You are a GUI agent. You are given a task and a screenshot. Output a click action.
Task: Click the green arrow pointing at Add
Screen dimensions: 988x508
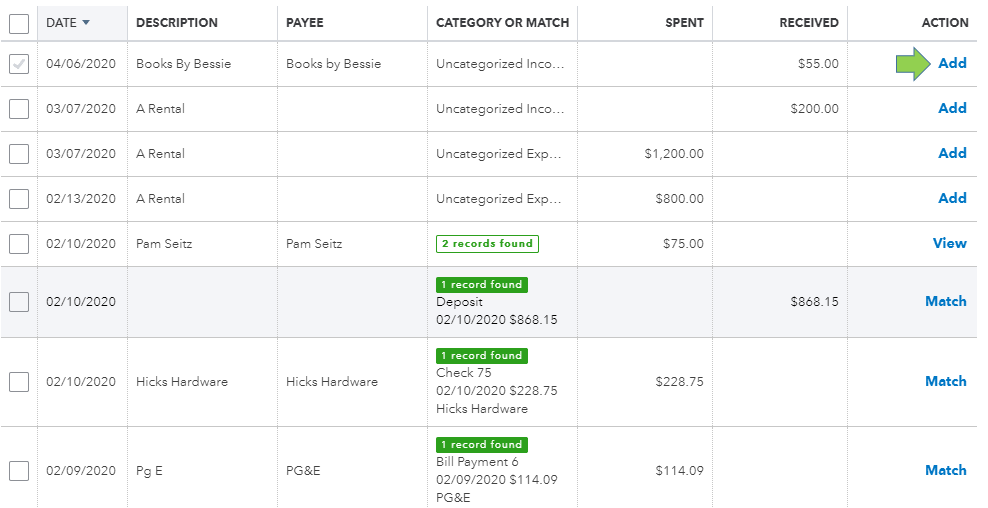[913, 64]
